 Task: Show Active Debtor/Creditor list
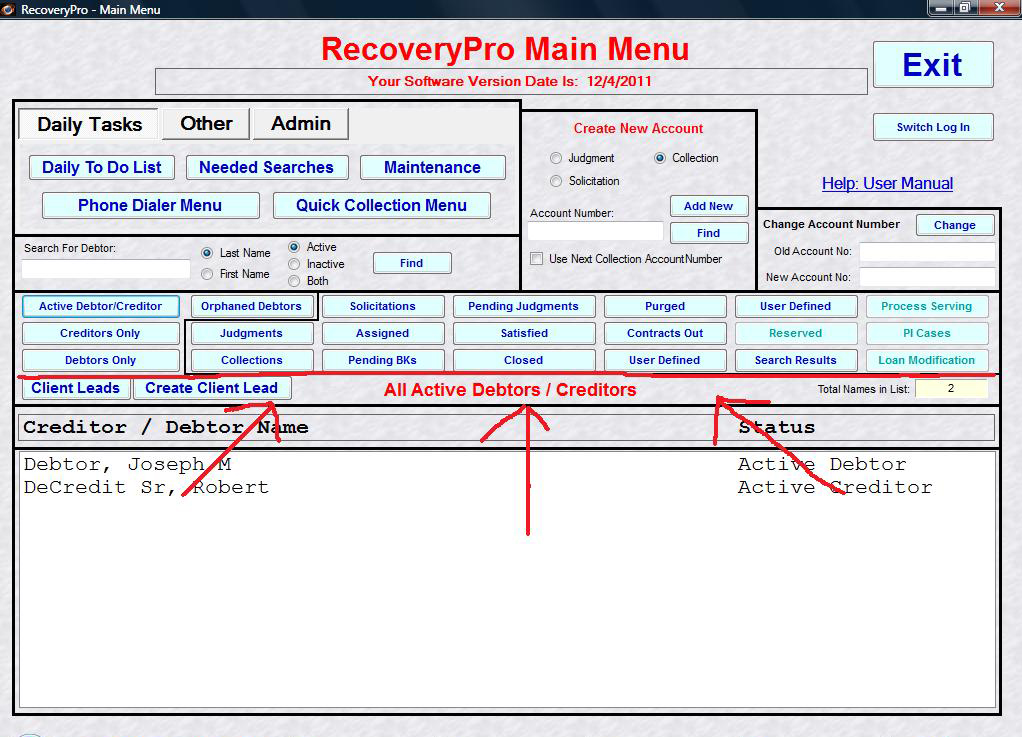100,306
